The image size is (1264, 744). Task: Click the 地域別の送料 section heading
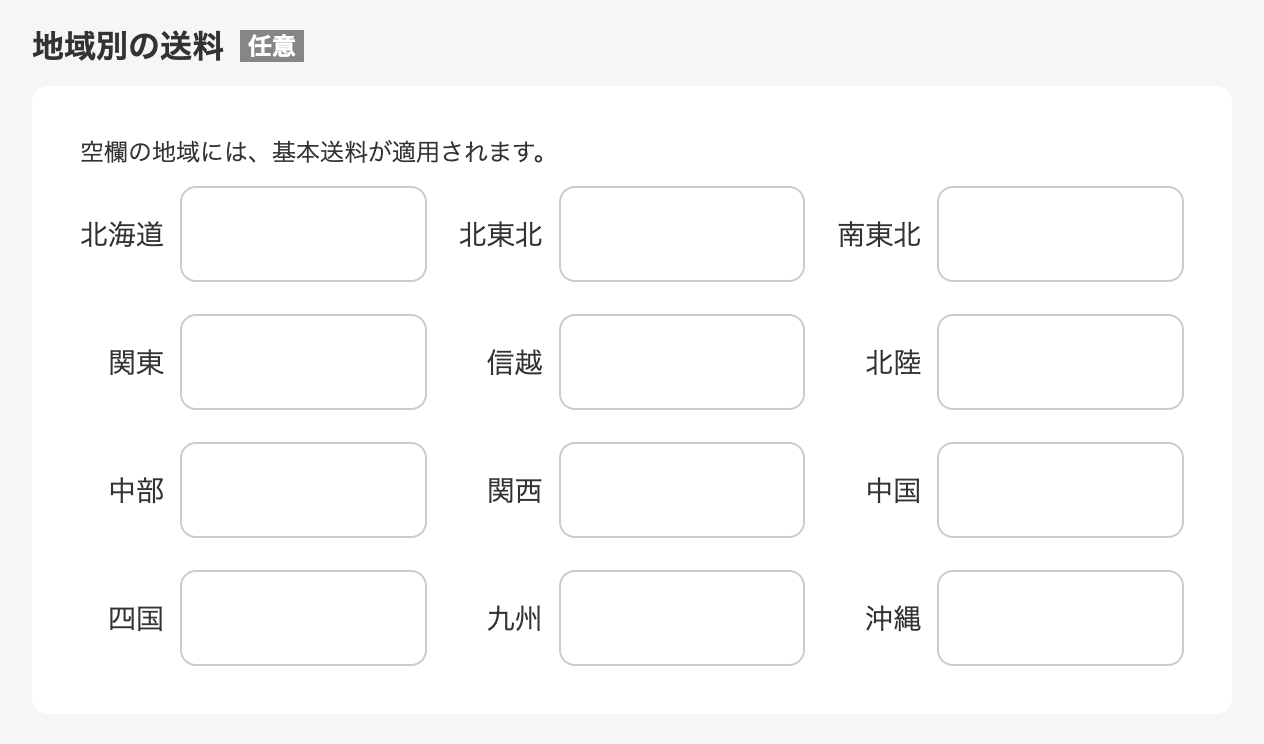coord(126,46)
